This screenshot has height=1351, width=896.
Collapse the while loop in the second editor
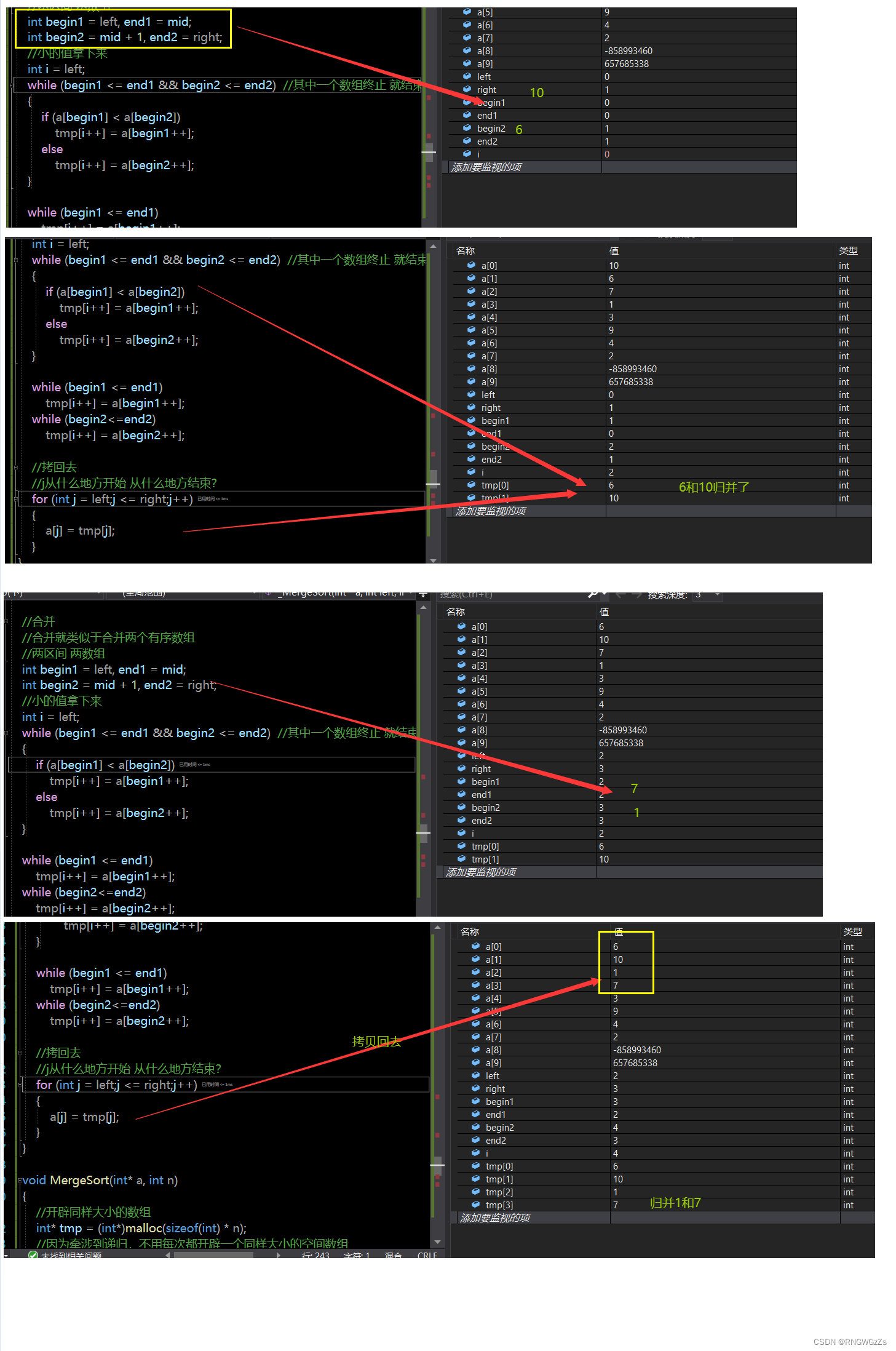17,260
